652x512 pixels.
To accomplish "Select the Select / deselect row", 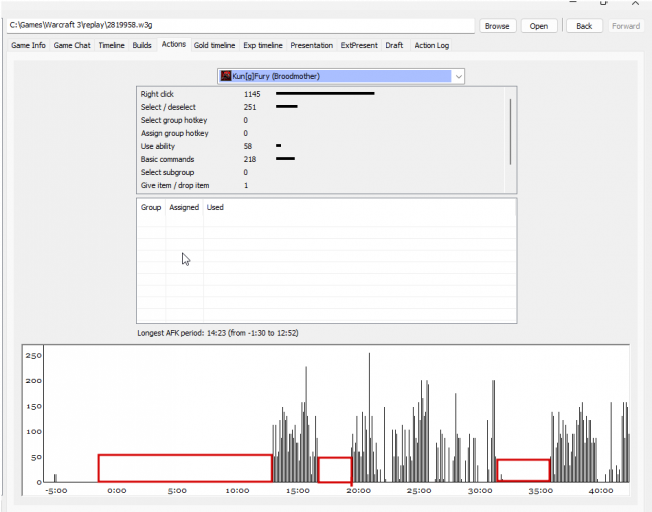I will pyautogui.click(x=320, y=107).
